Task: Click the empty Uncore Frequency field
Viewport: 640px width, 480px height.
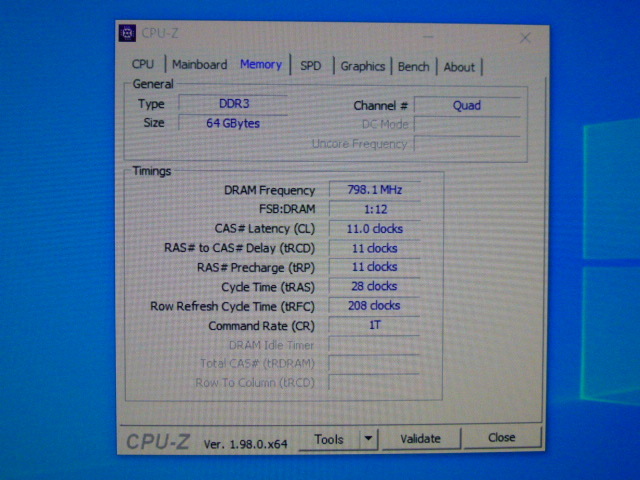Action: click(467, 144)
